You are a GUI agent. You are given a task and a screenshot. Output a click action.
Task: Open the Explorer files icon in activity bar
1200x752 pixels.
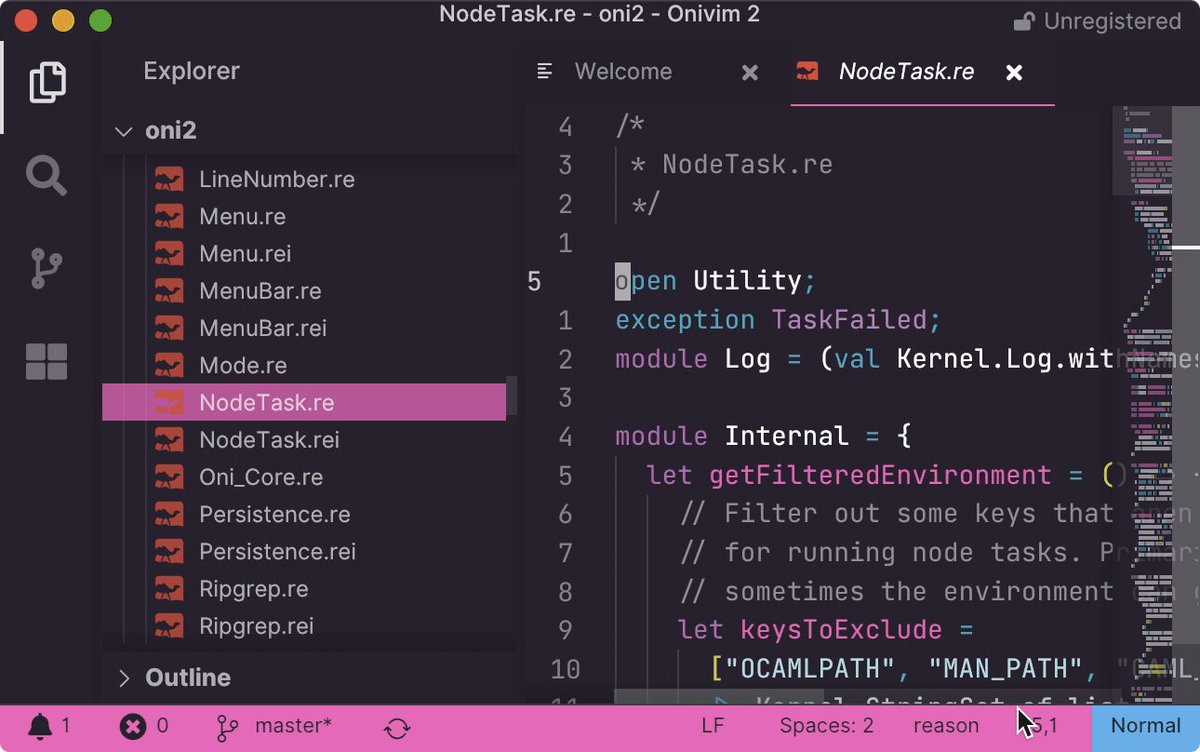[x=47, y=82]
